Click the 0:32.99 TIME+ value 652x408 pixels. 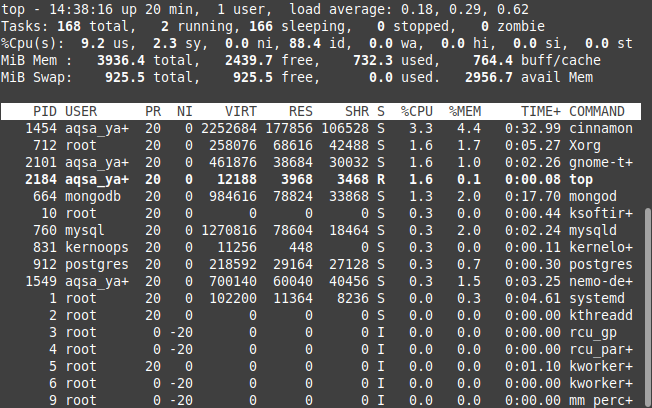pos(533,129)
